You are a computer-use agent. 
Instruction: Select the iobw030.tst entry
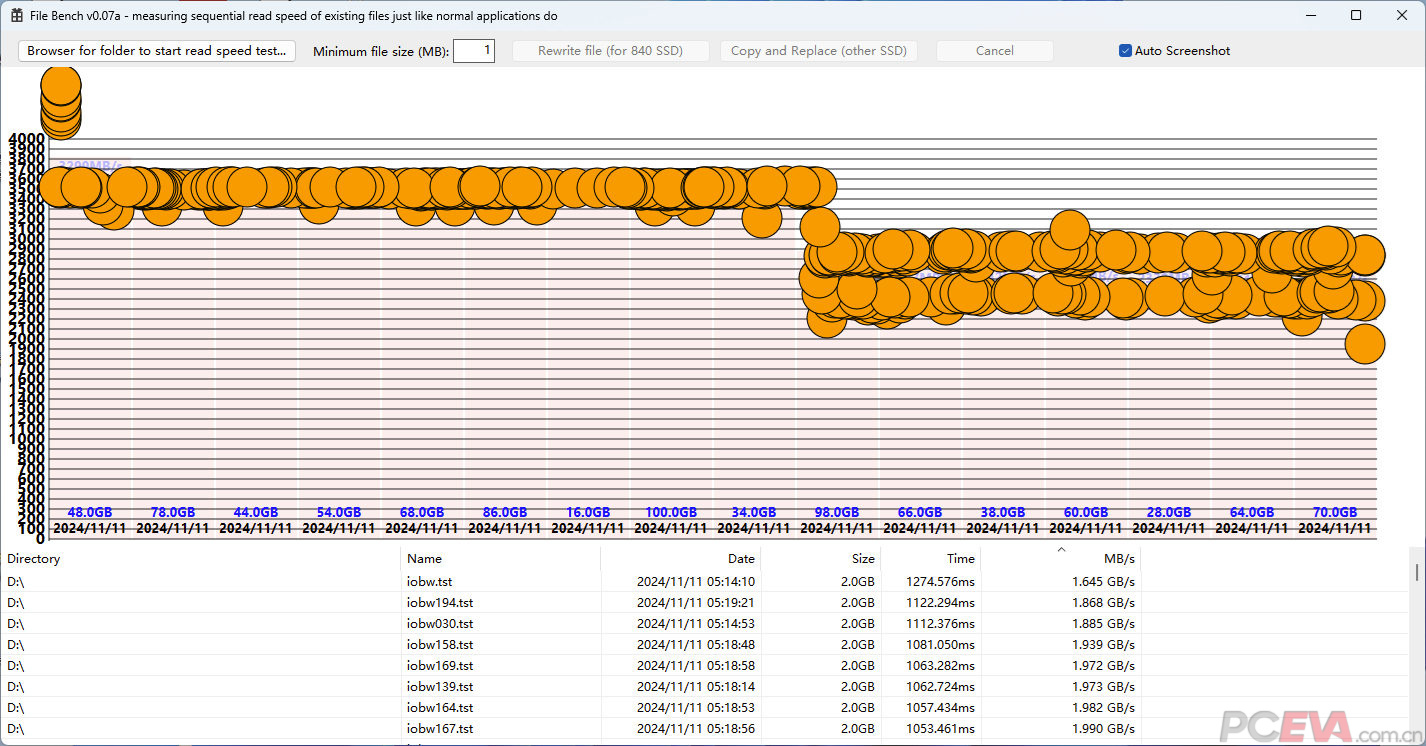[440, 623]
